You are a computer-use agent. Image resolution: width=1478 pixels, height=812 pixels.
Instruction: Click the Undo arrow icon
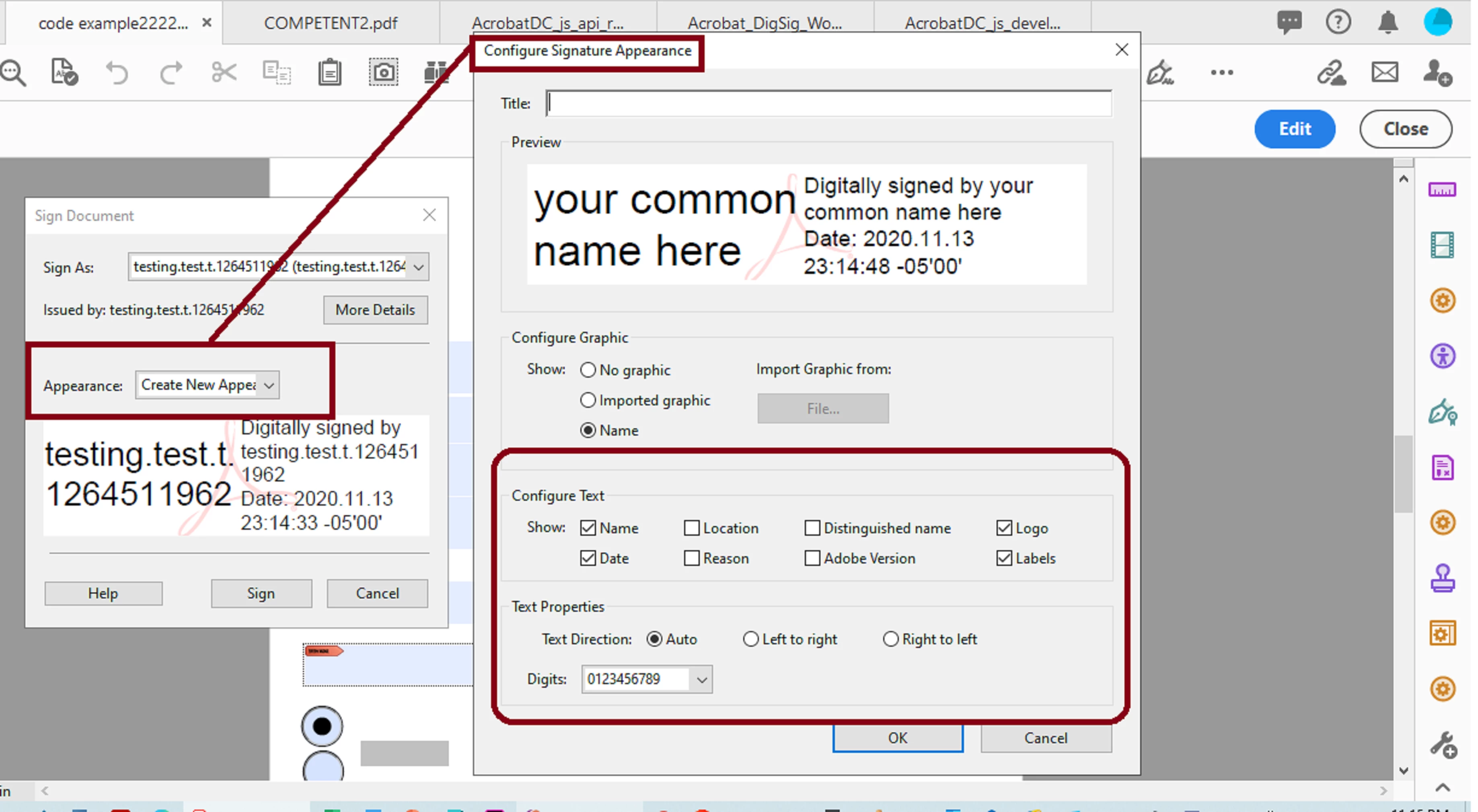coord(117,73)
